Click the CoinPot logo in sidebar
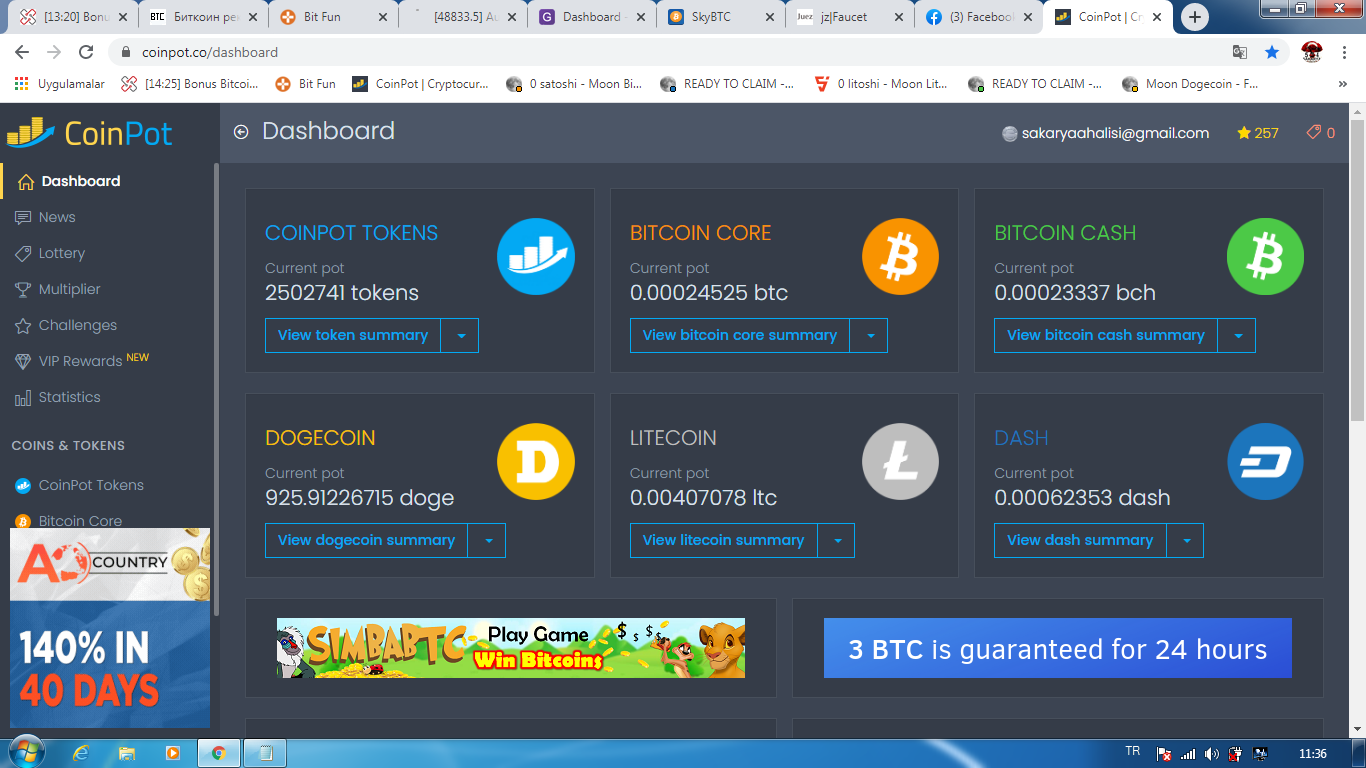Screen dimensions: 1366x768 tap(90, 133)
